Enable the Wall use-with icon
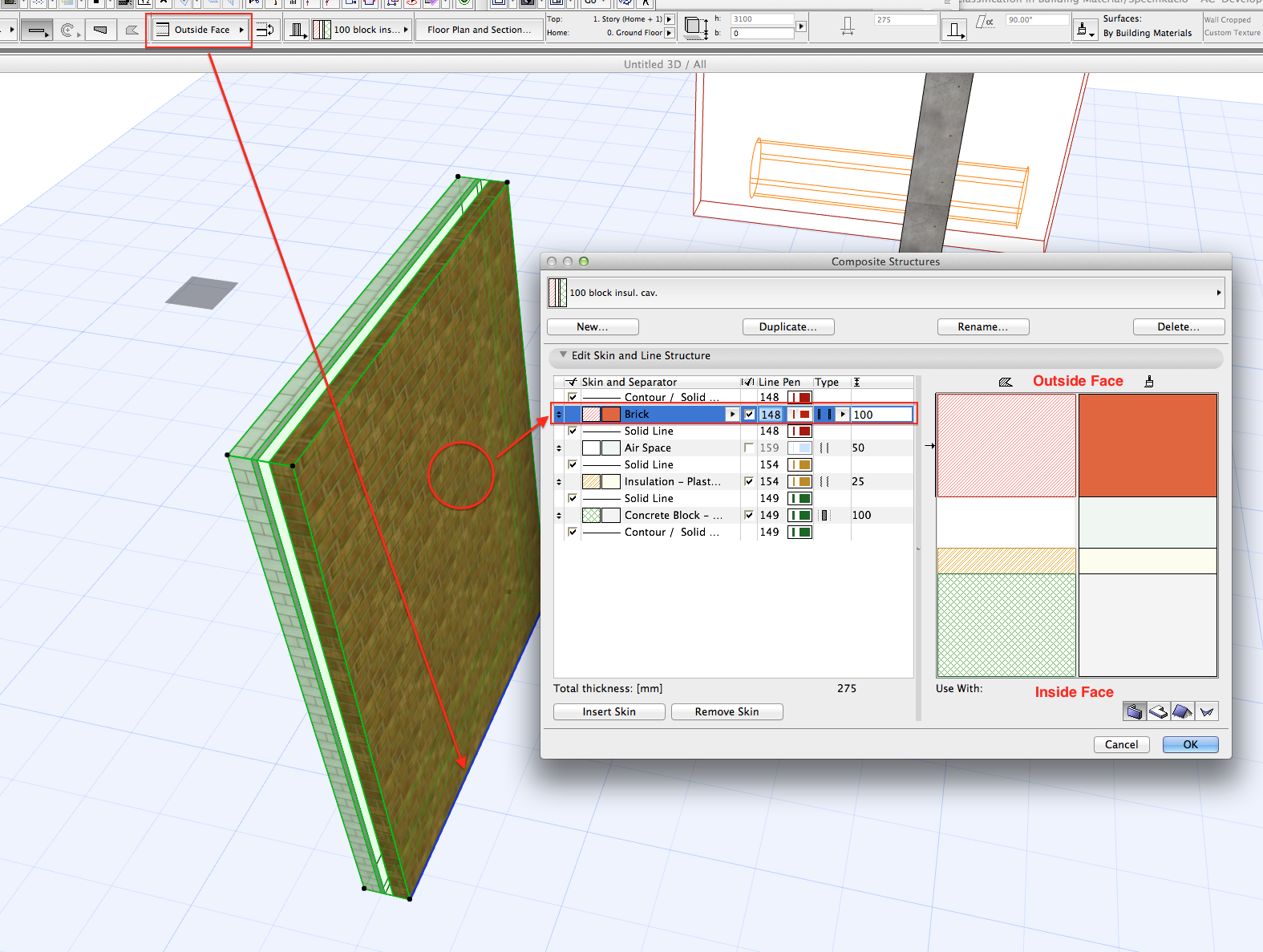 click(1134, 711)
